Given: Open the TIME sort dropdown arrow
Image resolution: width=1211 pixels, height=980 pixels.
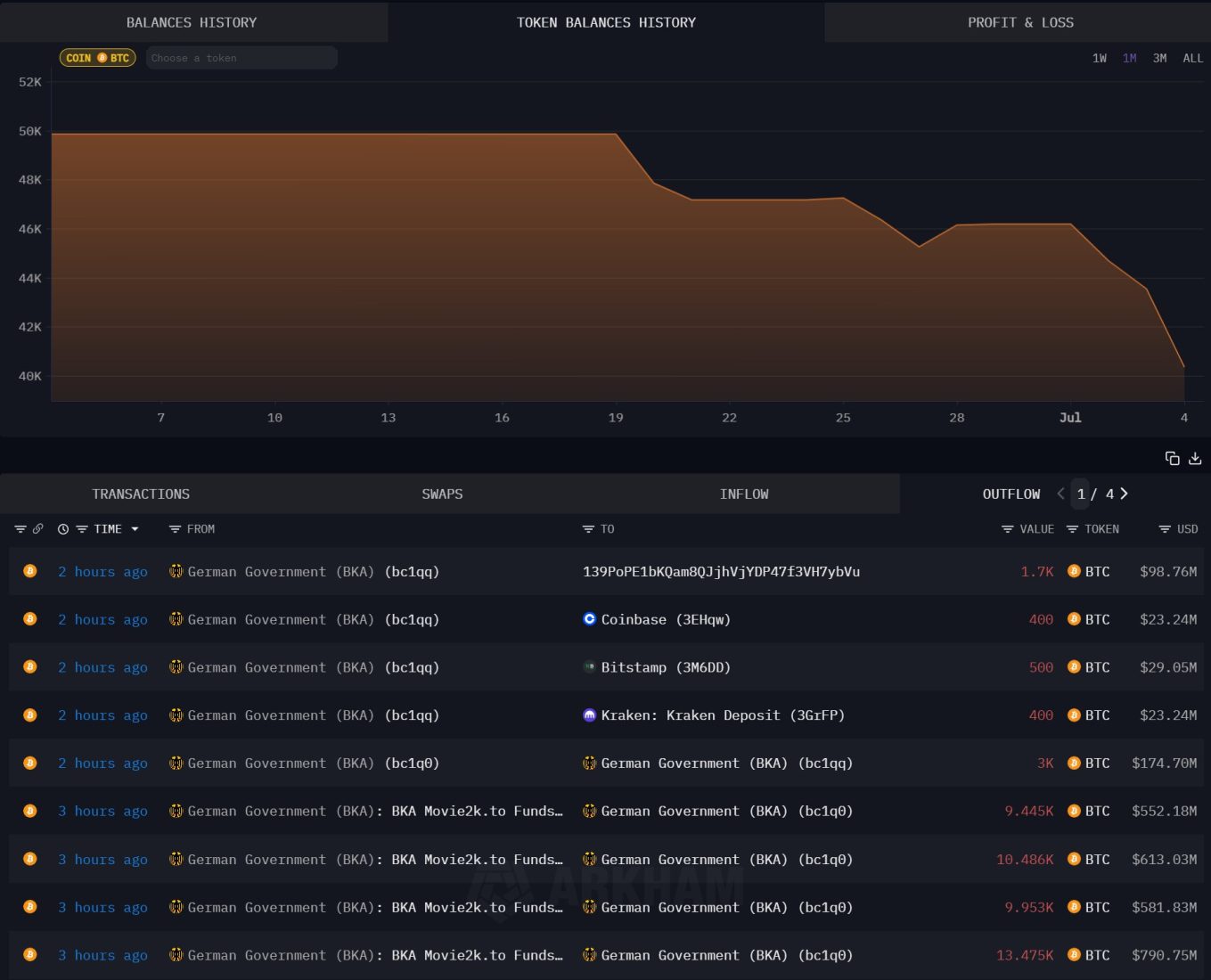Looking at the screenshot, I should 135,529.
